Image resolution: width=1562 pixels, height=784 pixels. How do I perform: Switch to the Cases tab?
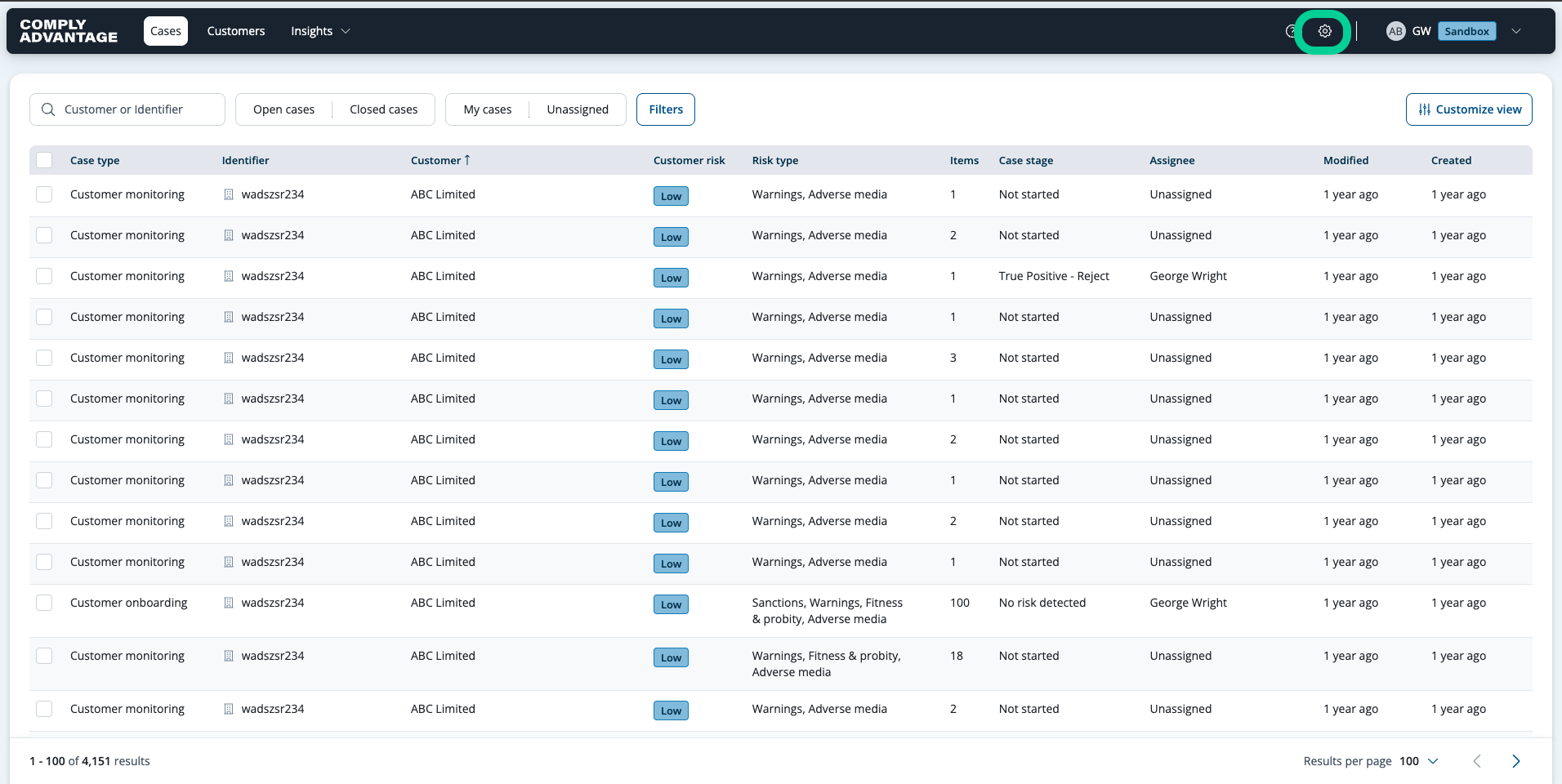(166, 31)
